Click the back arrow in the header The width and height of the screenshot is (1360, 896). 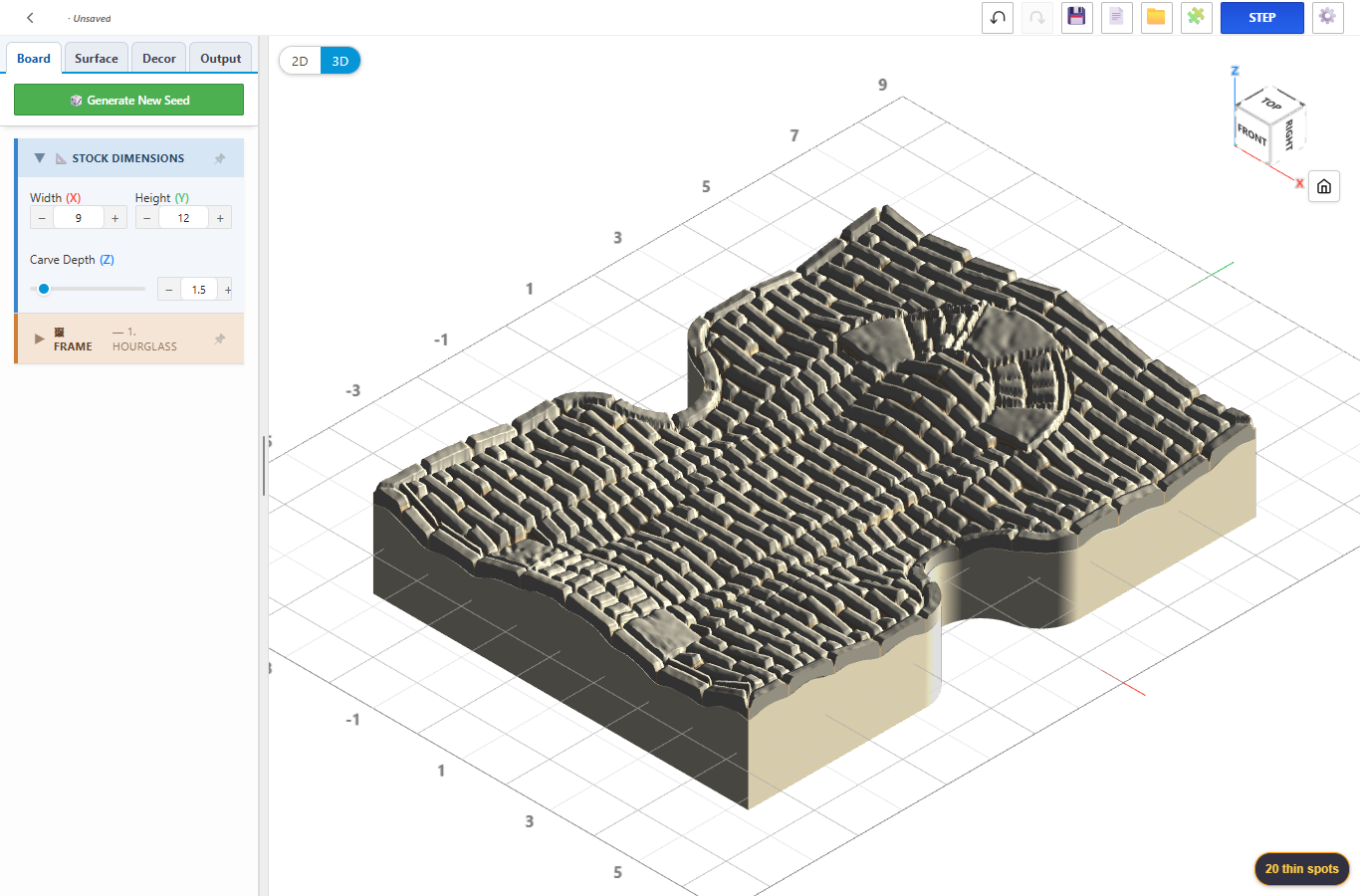tap(30, 18)
